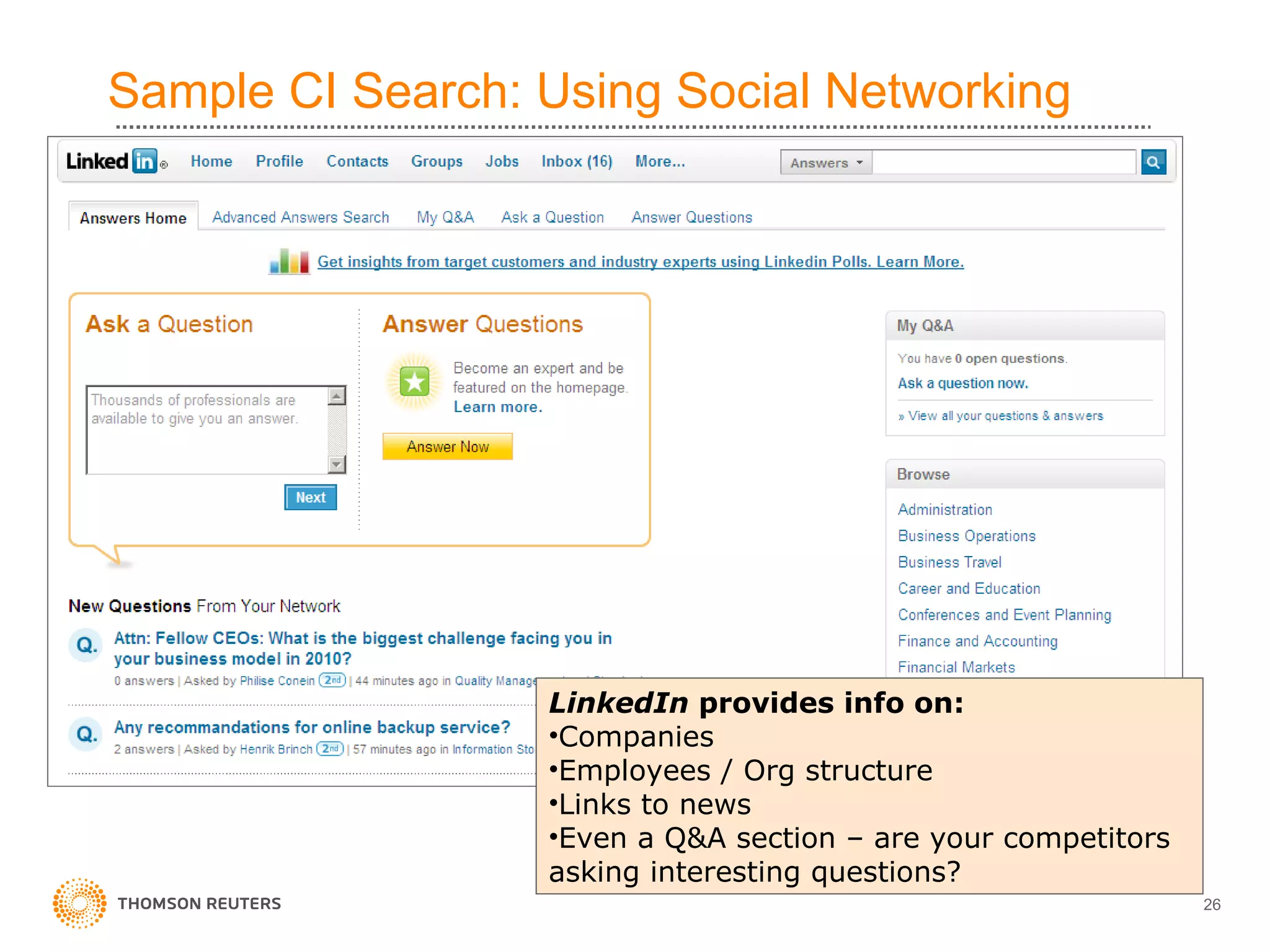Click scroll up arrow in question textbox

point(337,396)
